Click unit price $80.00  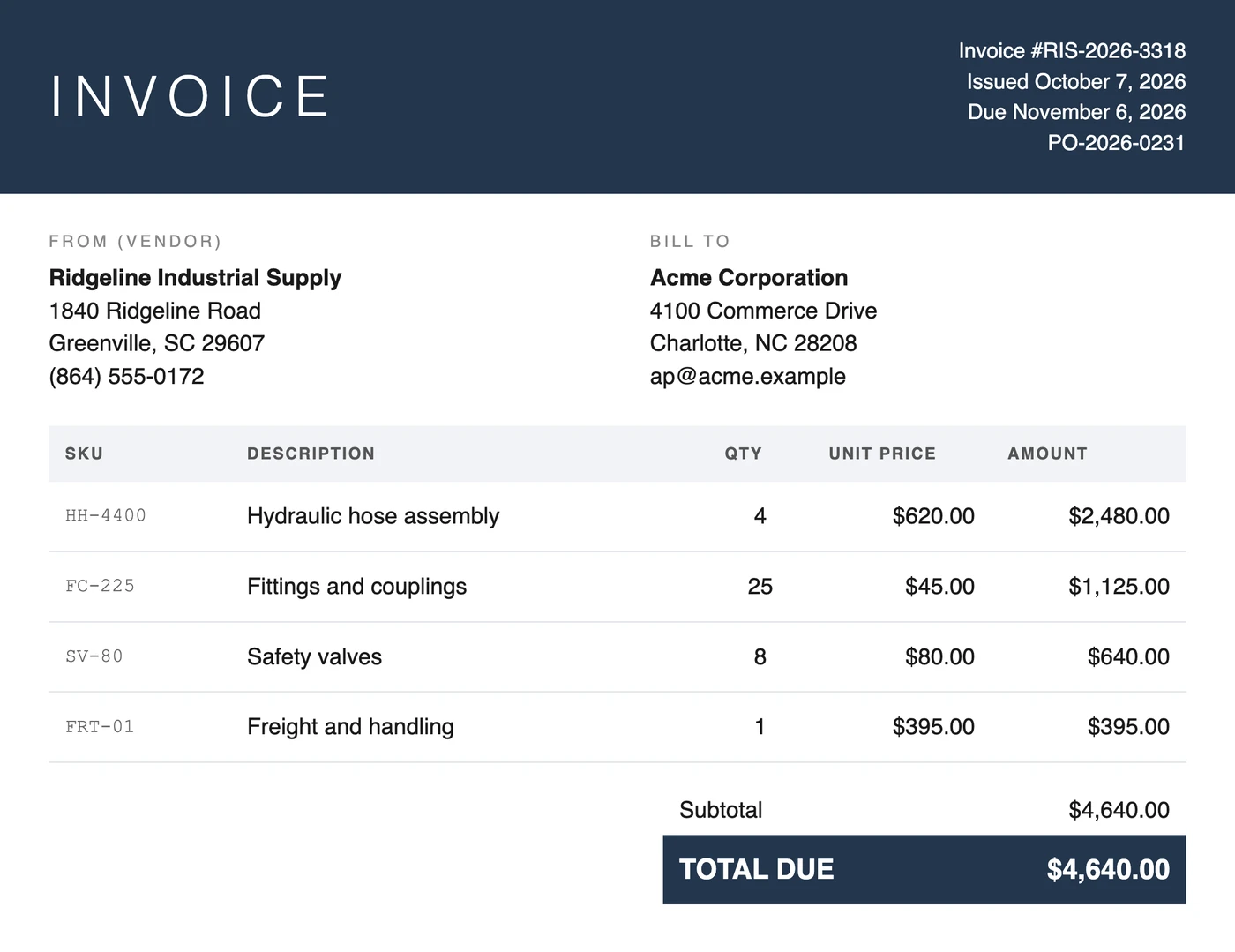pyautogui.click(x=939, y=657)
